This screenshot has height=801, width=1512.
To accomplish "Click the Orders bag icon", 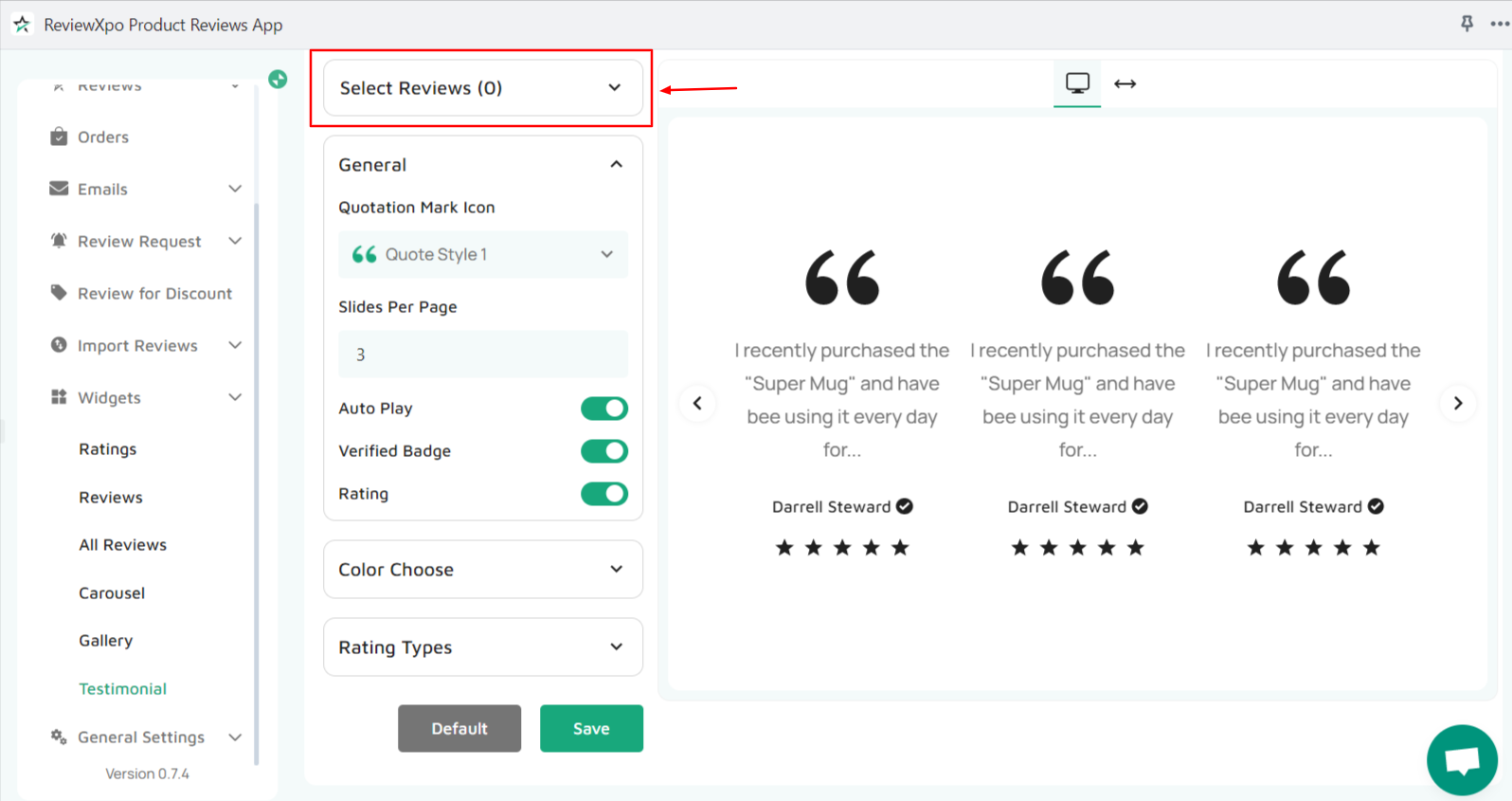I will (x=59, y=137).
